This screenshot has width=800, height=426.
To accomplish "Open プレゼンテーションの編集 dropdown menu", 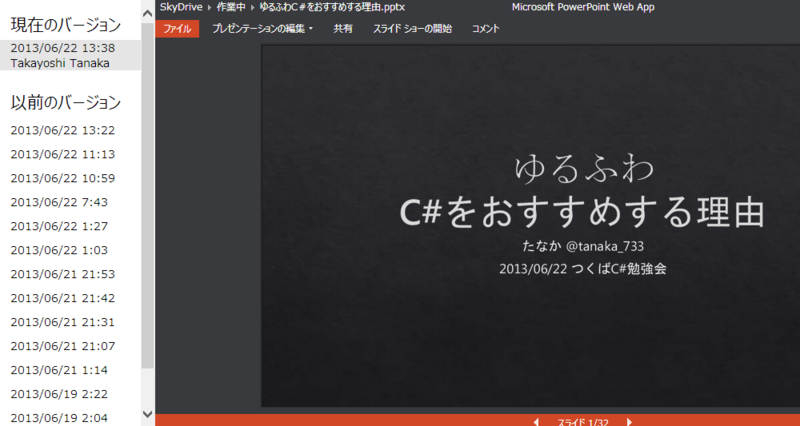I will point(262,29).
